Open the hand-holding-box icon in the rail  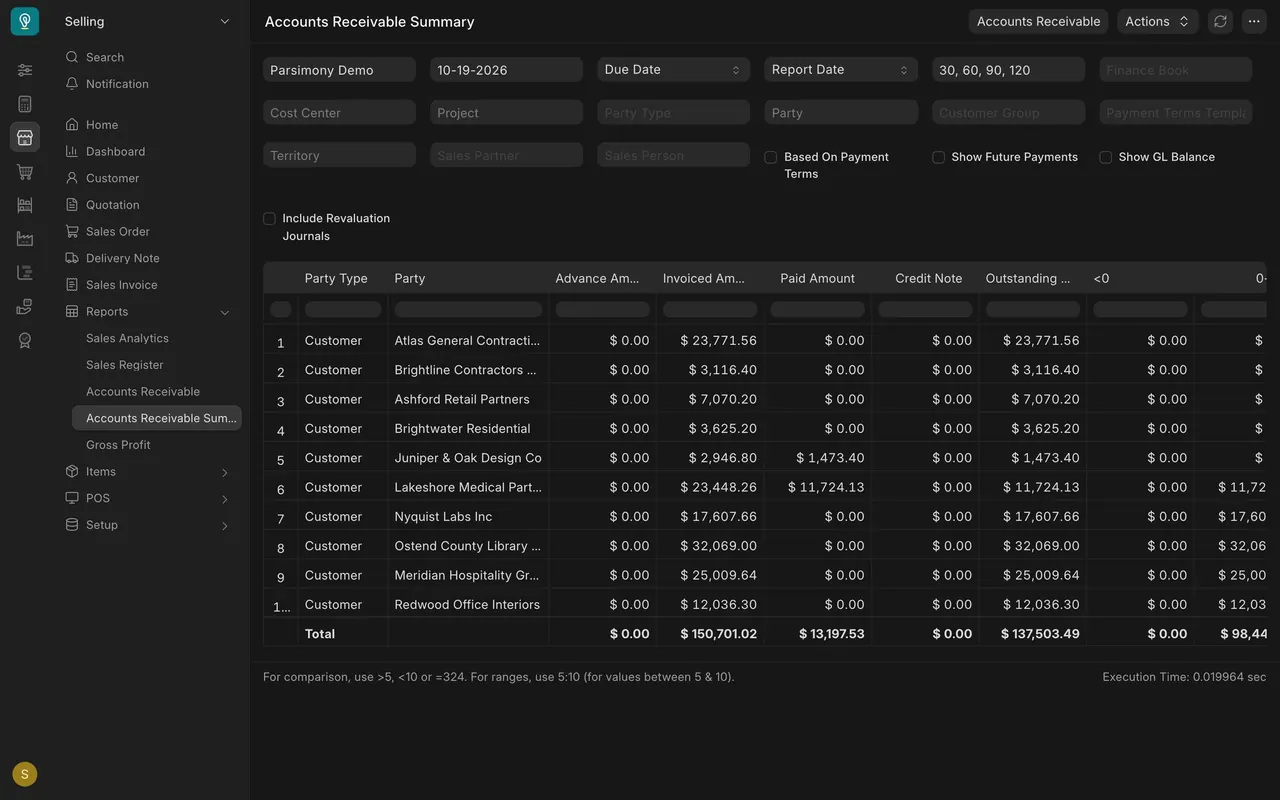click(25, 307)
